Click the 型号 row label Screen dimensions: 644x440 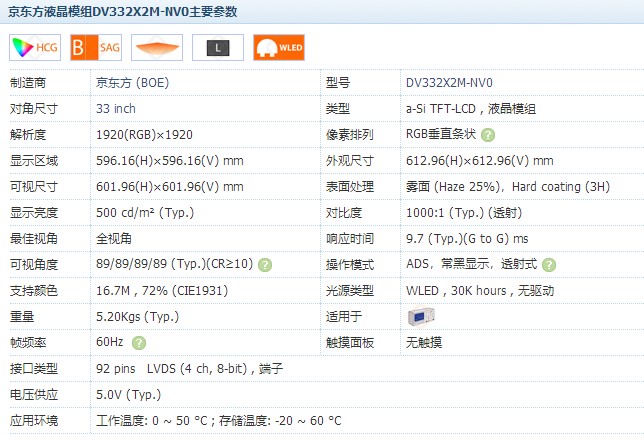338,83
